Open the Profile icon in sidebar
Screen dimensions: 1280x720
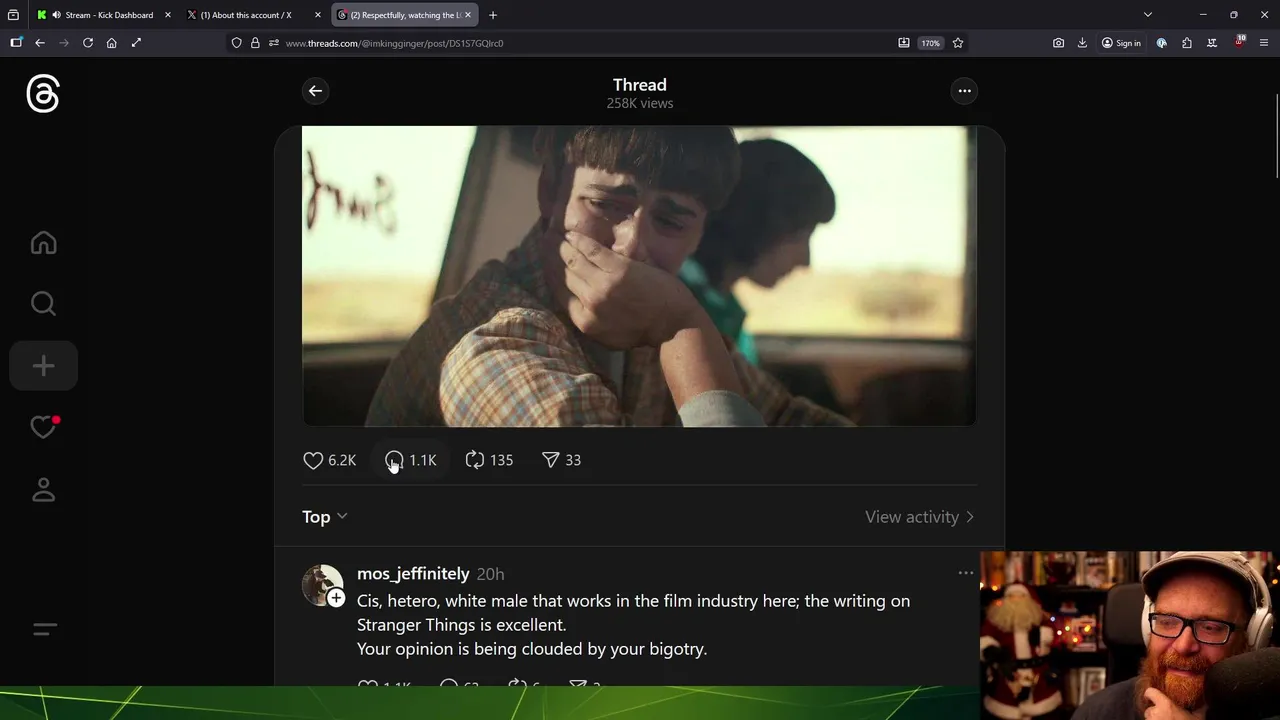43,489
